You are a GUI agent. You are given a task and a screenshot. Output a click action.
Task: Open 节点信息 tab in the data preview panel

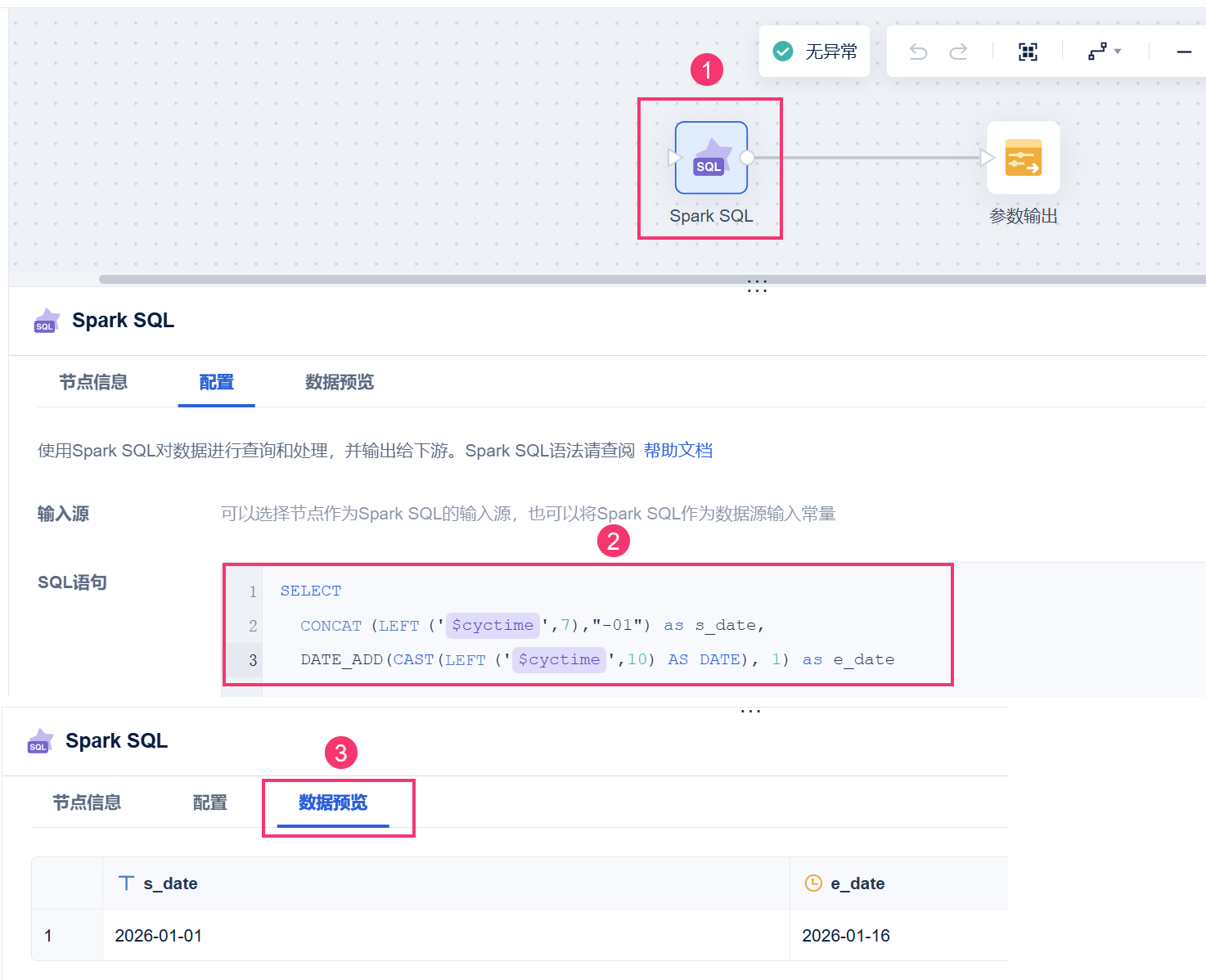87,802
